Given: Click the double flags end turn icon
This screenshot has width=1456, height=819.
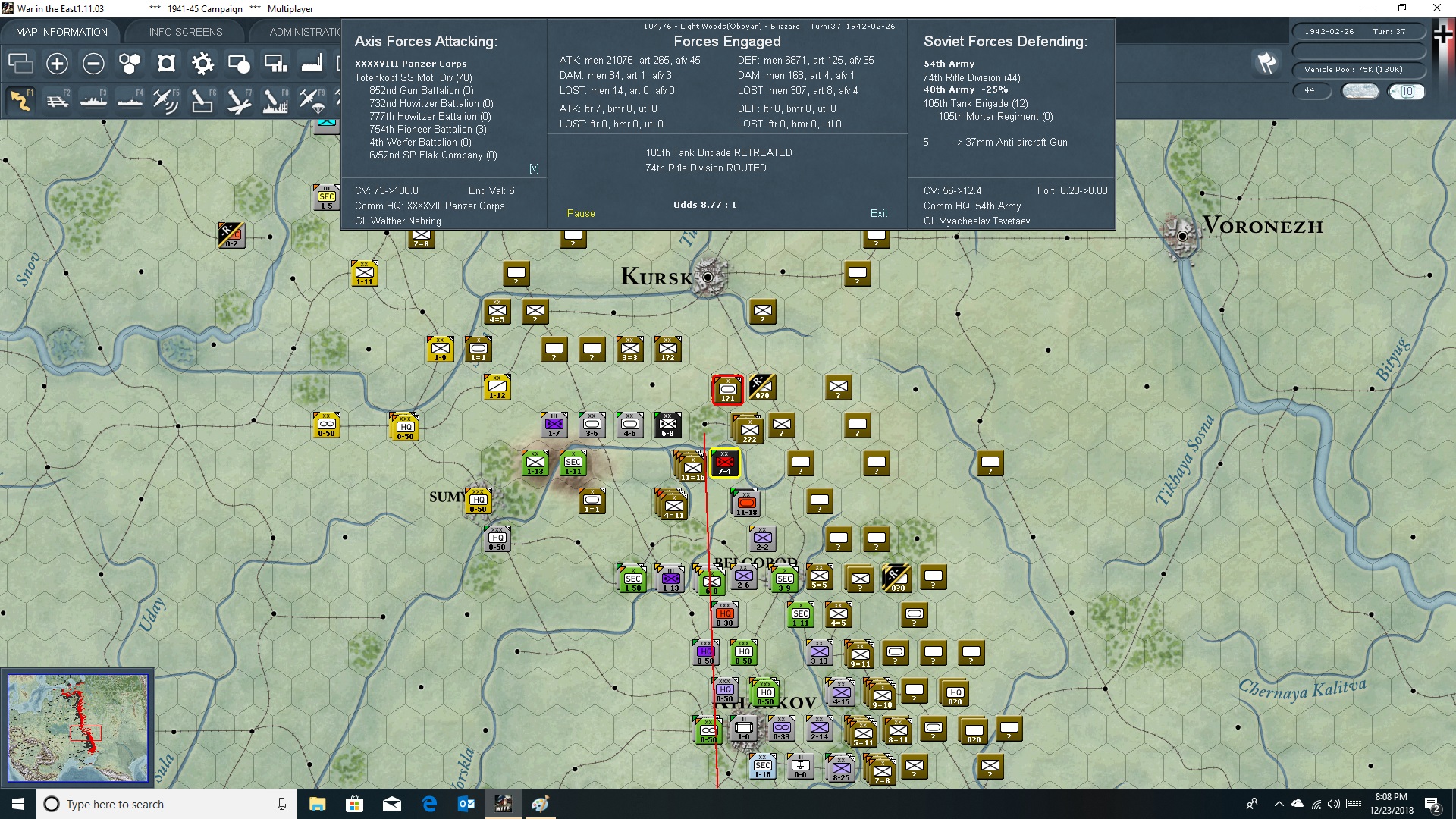Looking at the screenshot, I should click(1266, 63).
